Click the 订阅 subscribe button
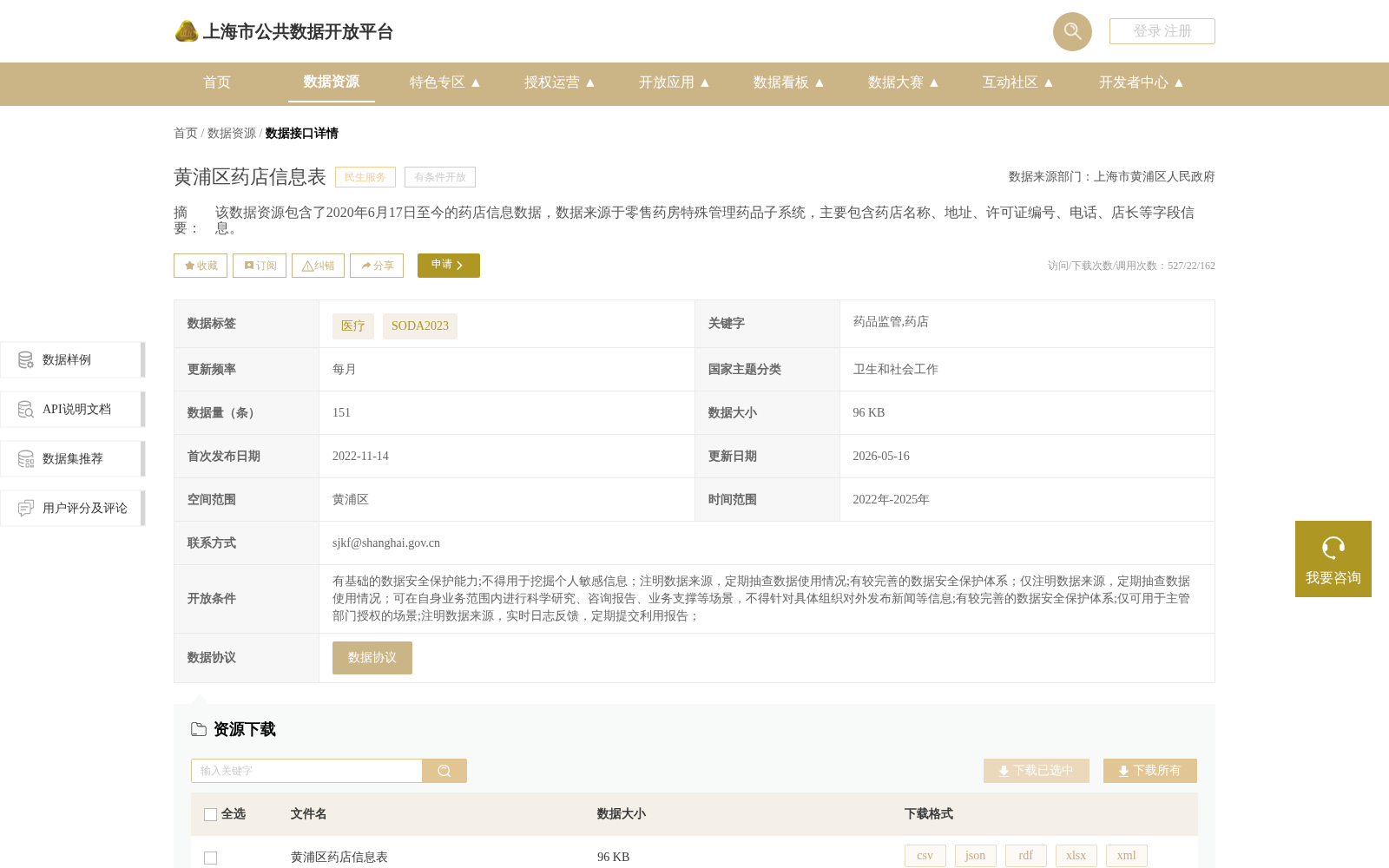 coord(260,266)
